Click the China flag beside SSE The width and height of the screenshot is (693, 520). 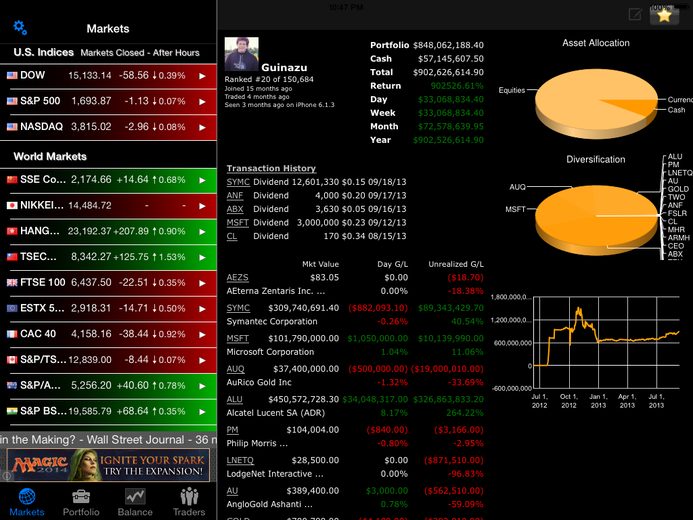click(12, 179)
